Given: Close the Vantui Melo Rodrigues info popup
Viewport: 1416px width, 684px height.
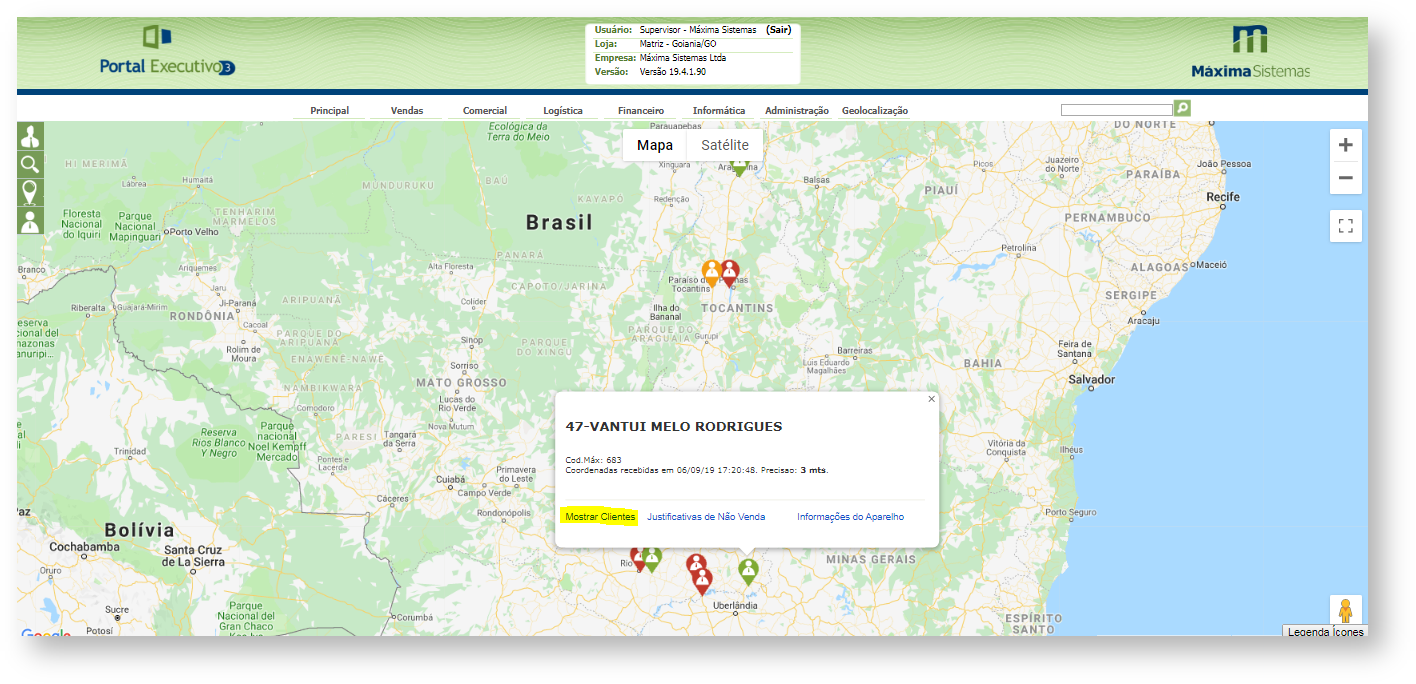Looking at the screenshot, I should pyautogui.click(x=932, y=399).
